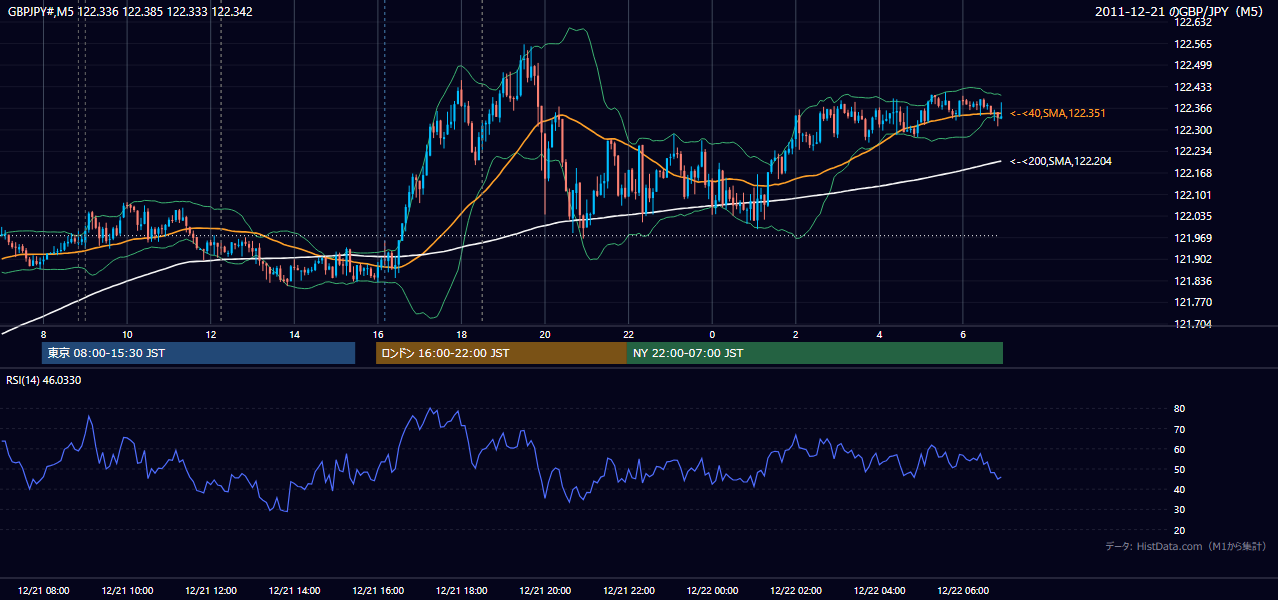Click the 12/21 22:00 time label
Viewport: 1278px width, 600px height.
[629, 591]
